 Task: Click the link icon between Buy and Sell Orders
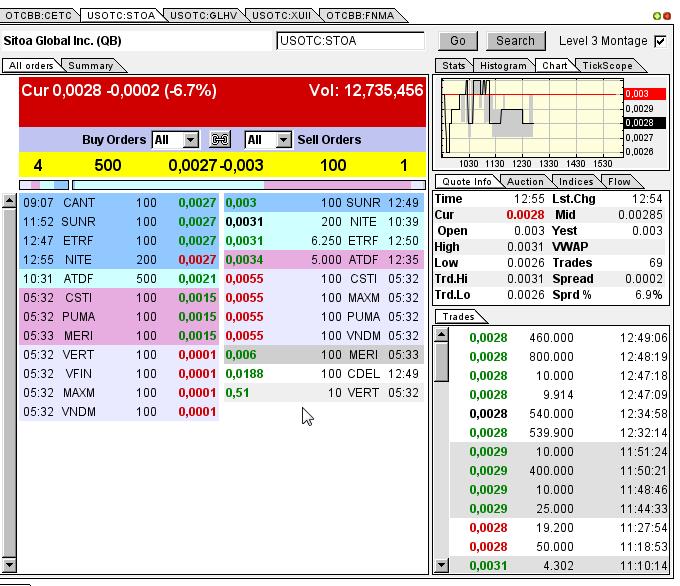[220, 140]
